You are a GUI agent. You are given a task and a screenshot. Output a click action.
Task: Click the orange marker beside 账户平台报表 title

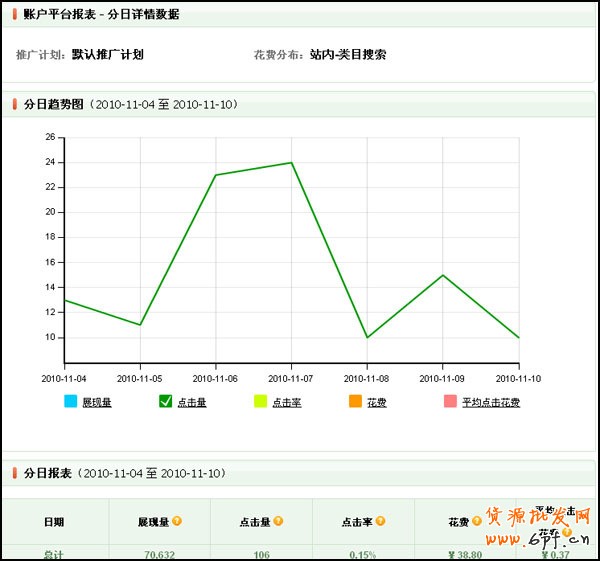[15, 16]
